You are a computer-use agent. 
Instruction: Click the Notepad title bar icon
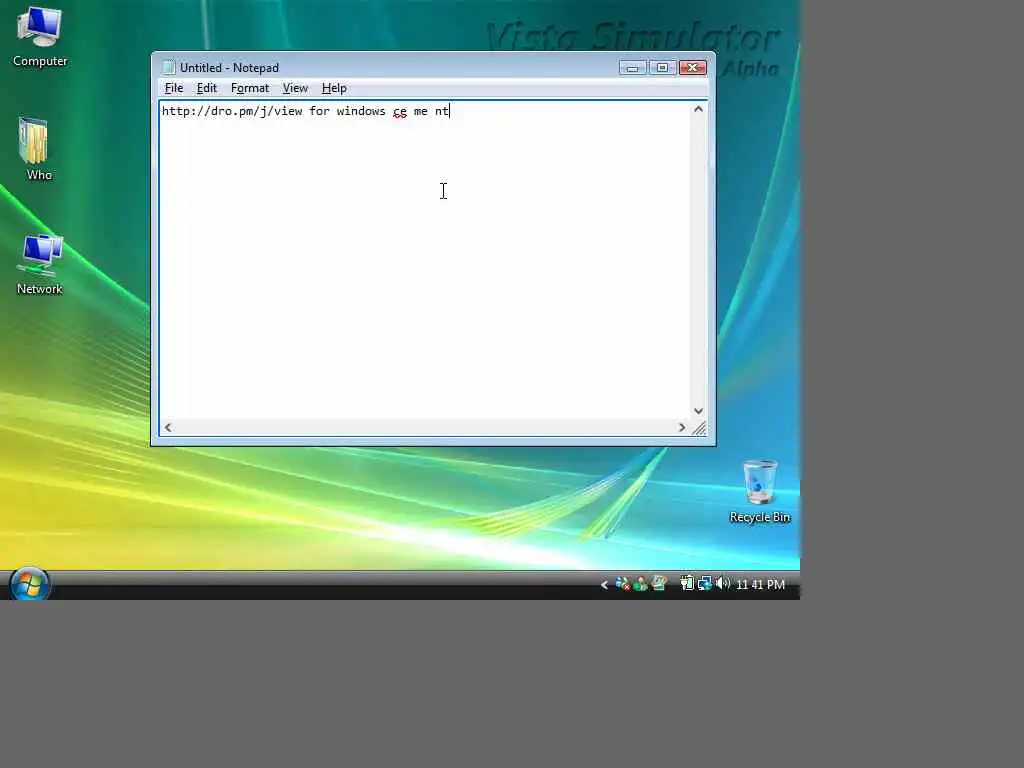[169, 67]
